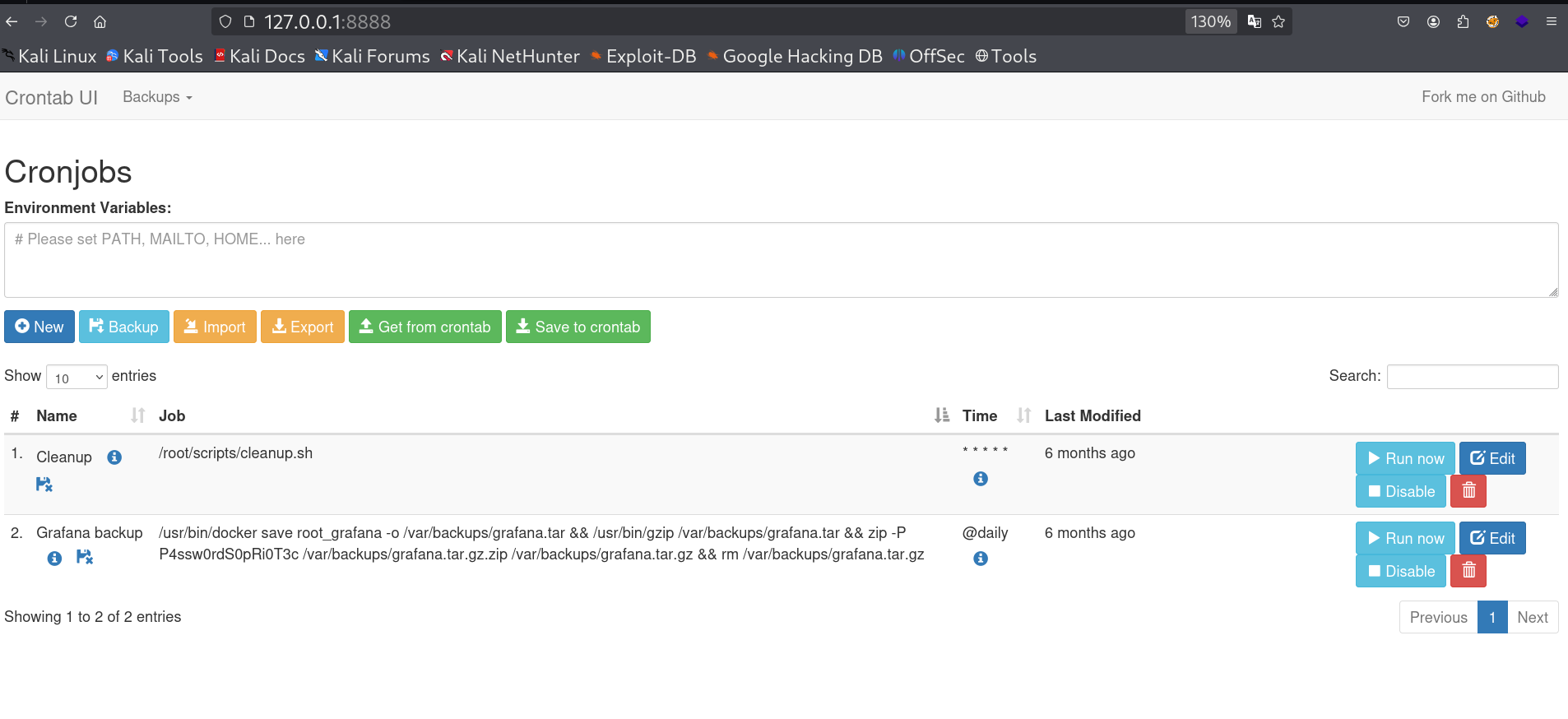Open the Kali Linux bookmark
Image resolution: width=1568 pixels, height=719 pixels.
[x=49, y=56]
